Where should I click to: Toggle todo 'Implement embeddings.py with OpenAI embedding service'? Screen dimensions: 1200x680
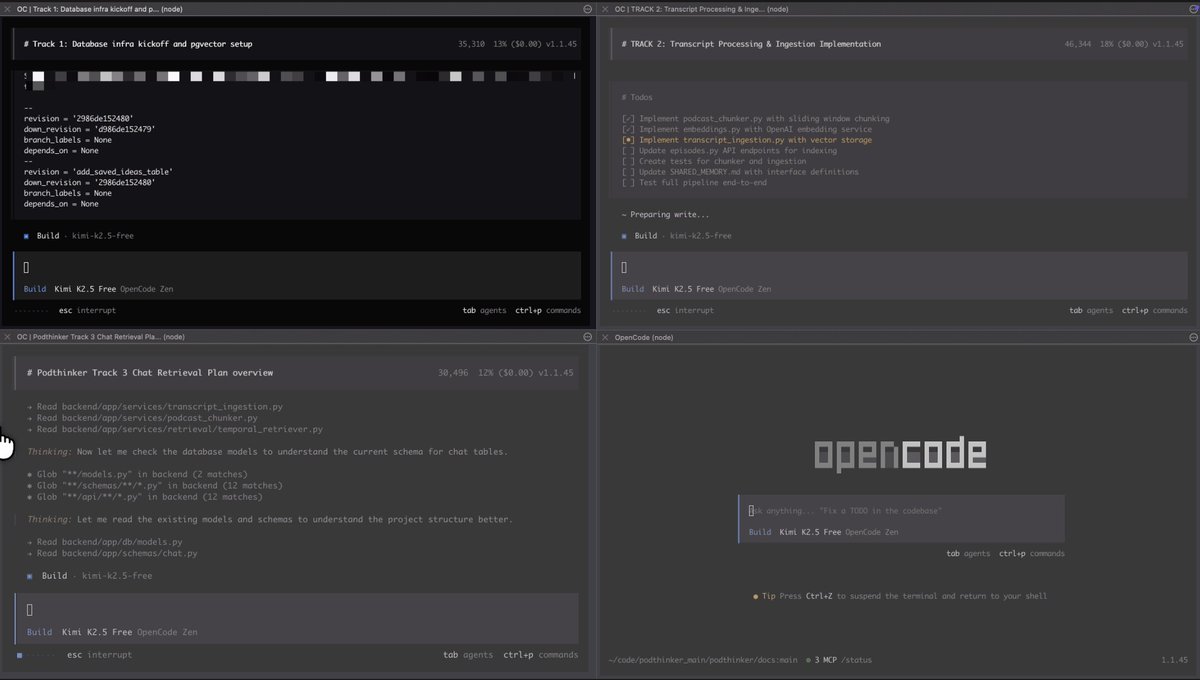coord(628,129)
